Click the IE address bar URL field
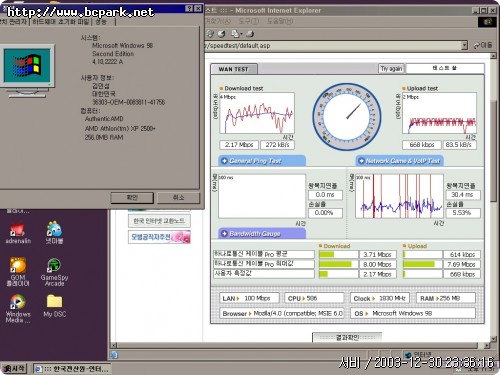Screen dimensions: 500x375 coord(332,45)
